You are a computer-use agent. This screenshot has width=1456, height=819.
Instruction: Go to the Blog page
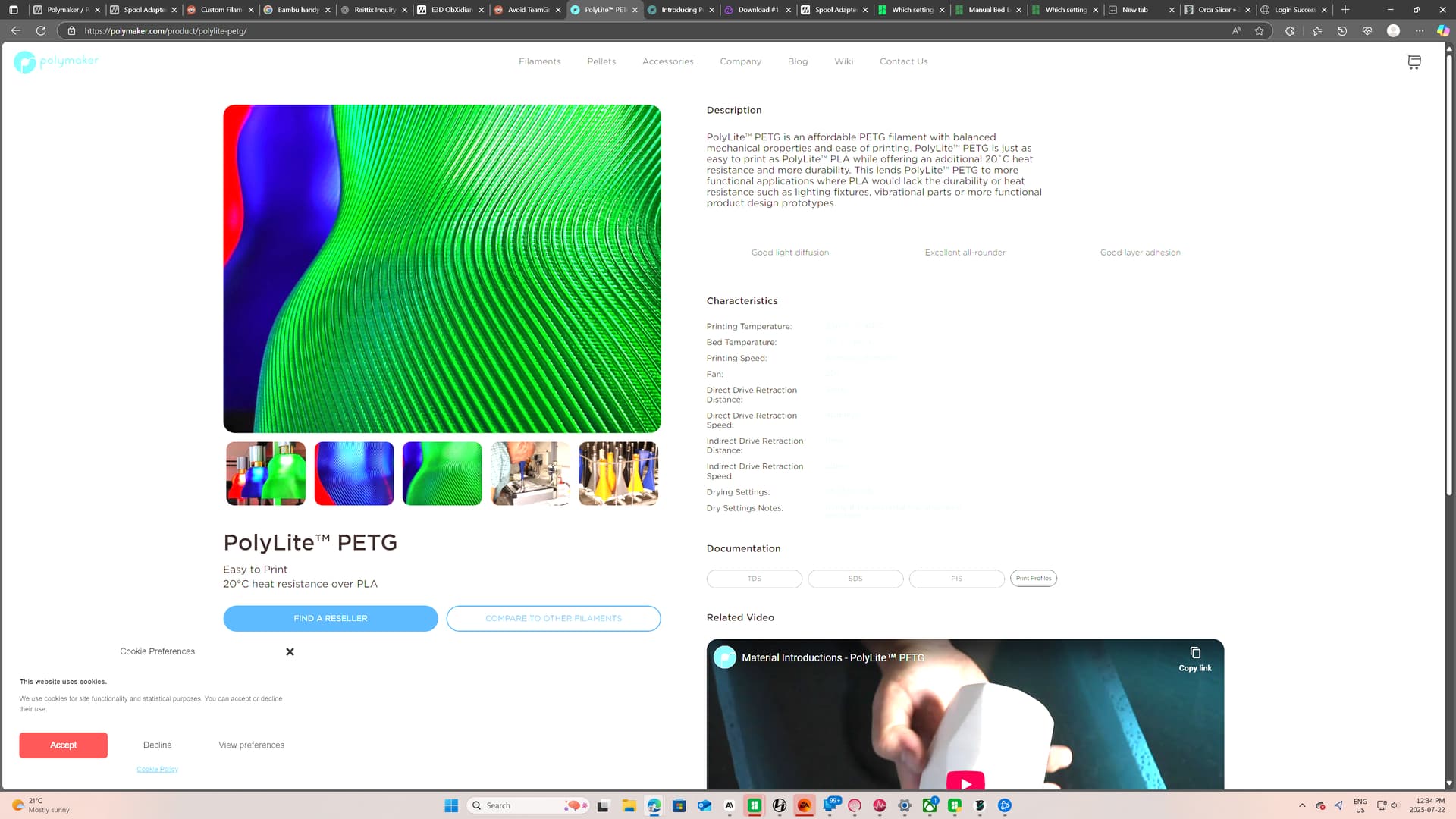point(798,61)
